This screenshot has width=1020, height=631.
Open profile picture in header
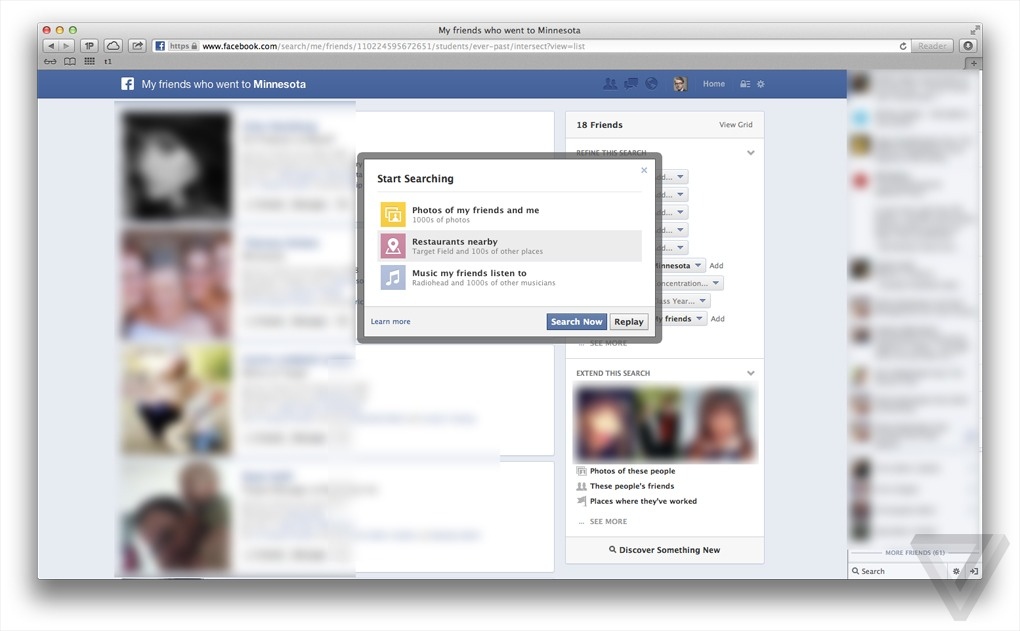pyautogui.click(x=680, y=84)
